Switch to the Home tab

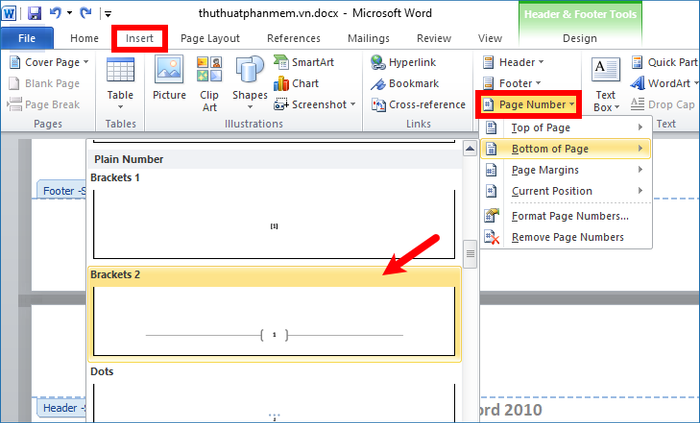(84, 38)
